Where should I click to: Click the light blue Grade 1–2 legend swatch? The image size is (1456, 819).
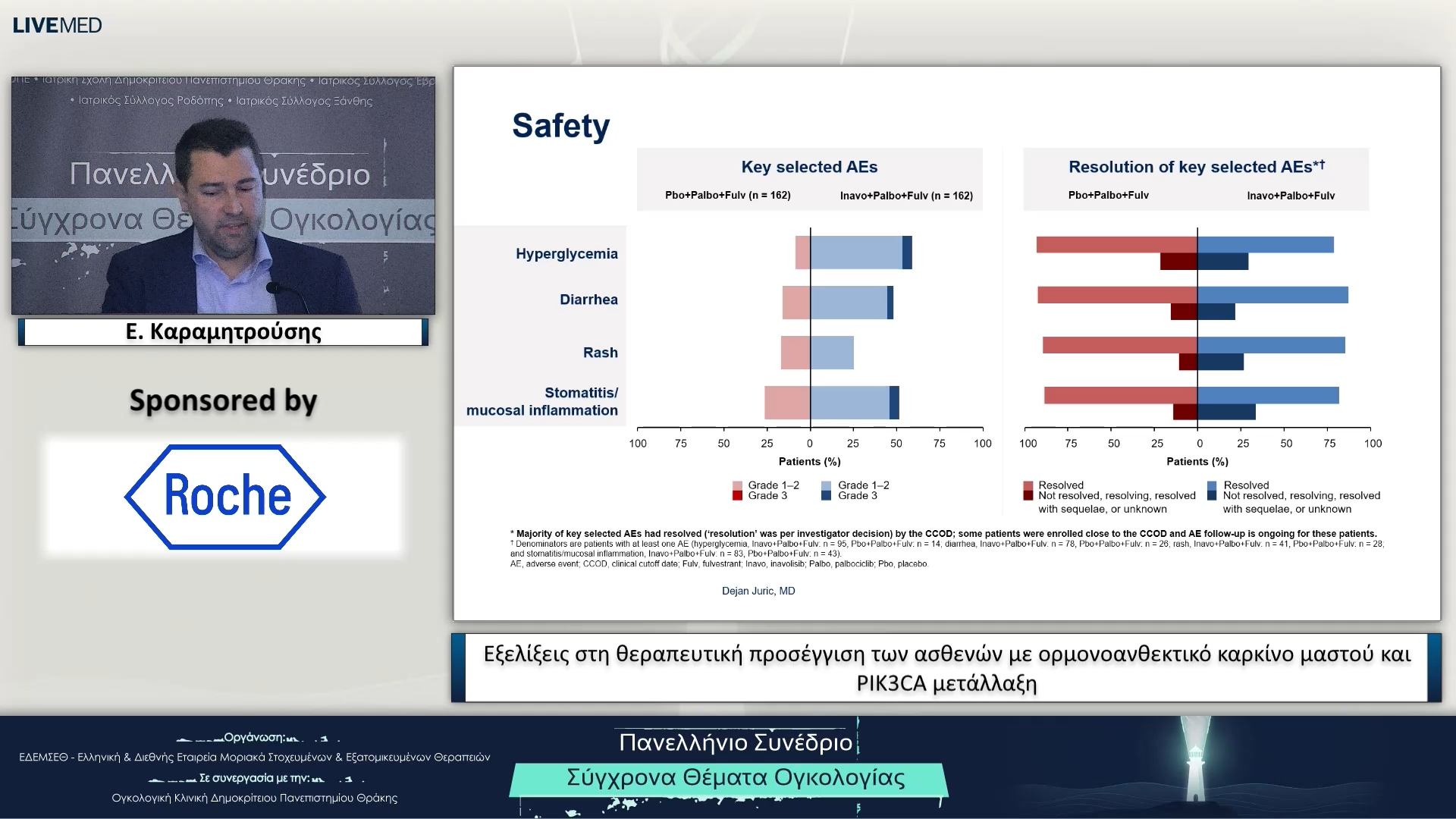click(826, 485)
